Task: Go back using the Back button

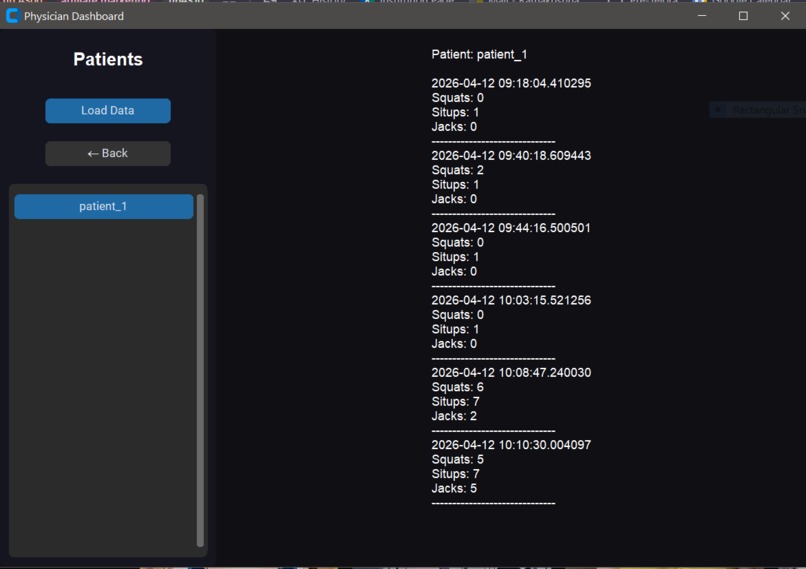Action: [108, 153]
